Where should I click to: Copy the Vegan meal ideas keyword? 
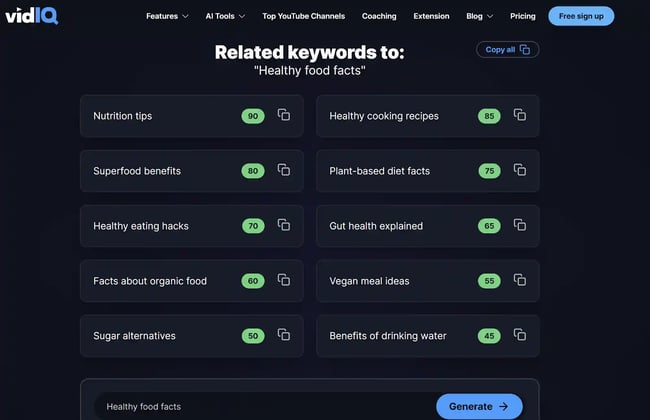520,280
